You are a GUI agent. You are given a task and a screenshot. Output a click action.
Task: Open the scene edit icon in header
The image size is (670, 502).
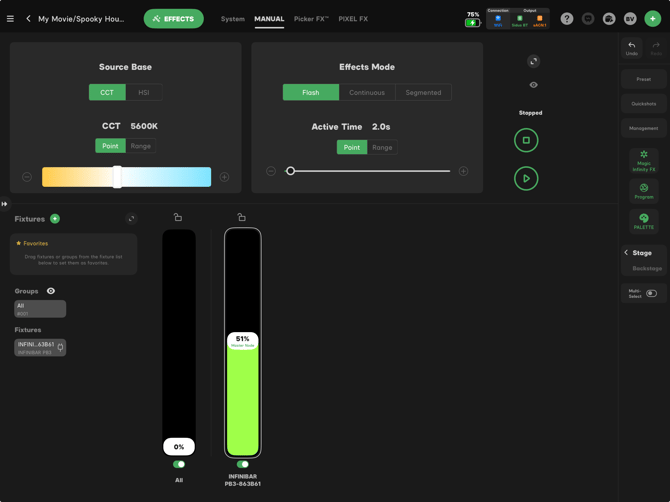(x=609, y=19)
